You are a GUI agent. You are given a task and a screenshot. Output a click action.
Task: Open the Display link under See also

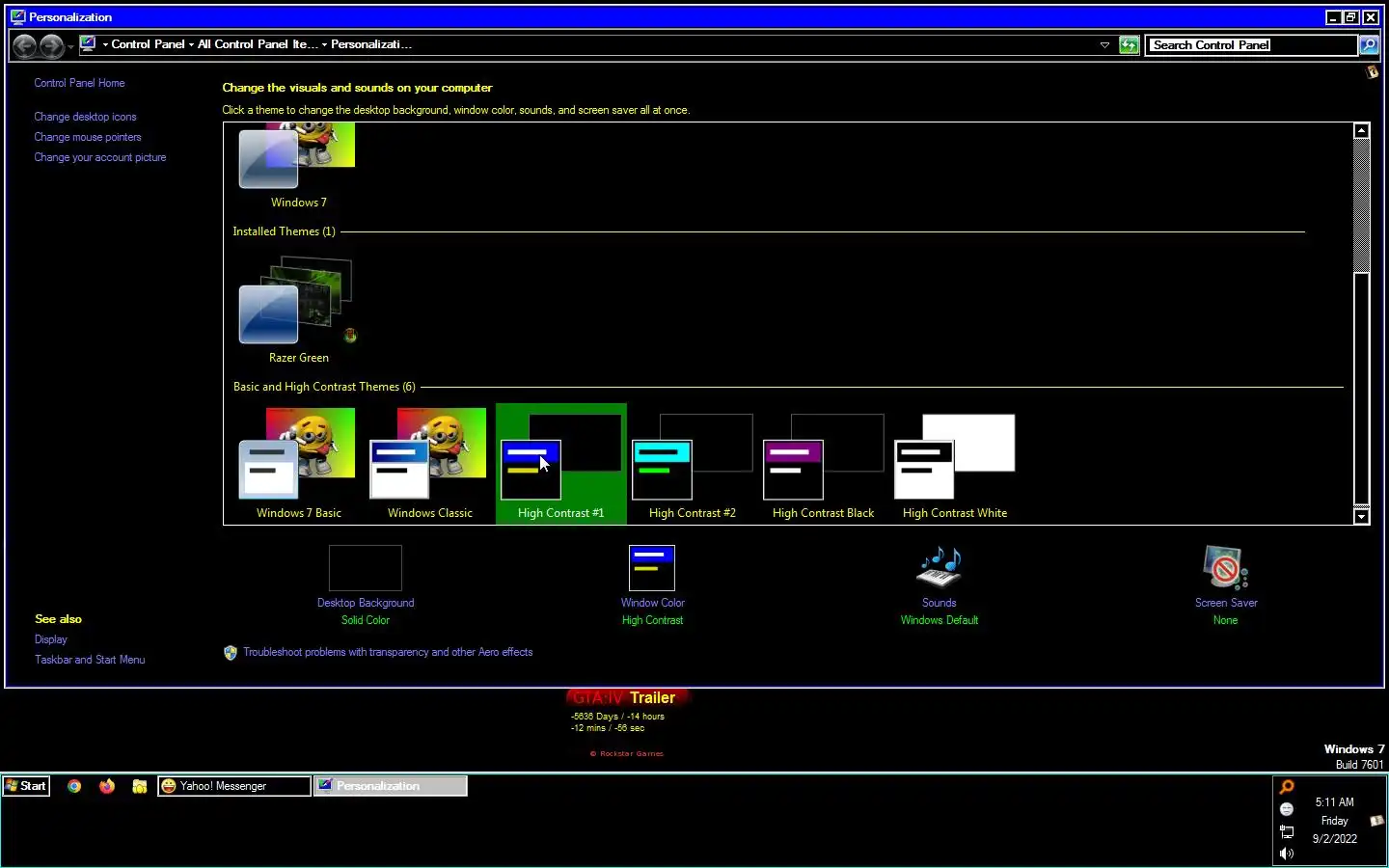tap(51, 639)
